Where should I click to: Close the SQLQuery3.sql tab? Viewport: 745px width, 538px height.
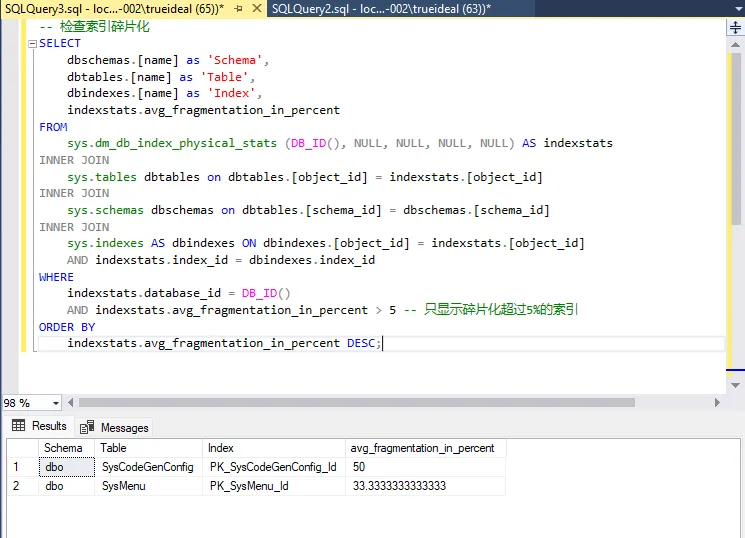[x=255, y=8]
